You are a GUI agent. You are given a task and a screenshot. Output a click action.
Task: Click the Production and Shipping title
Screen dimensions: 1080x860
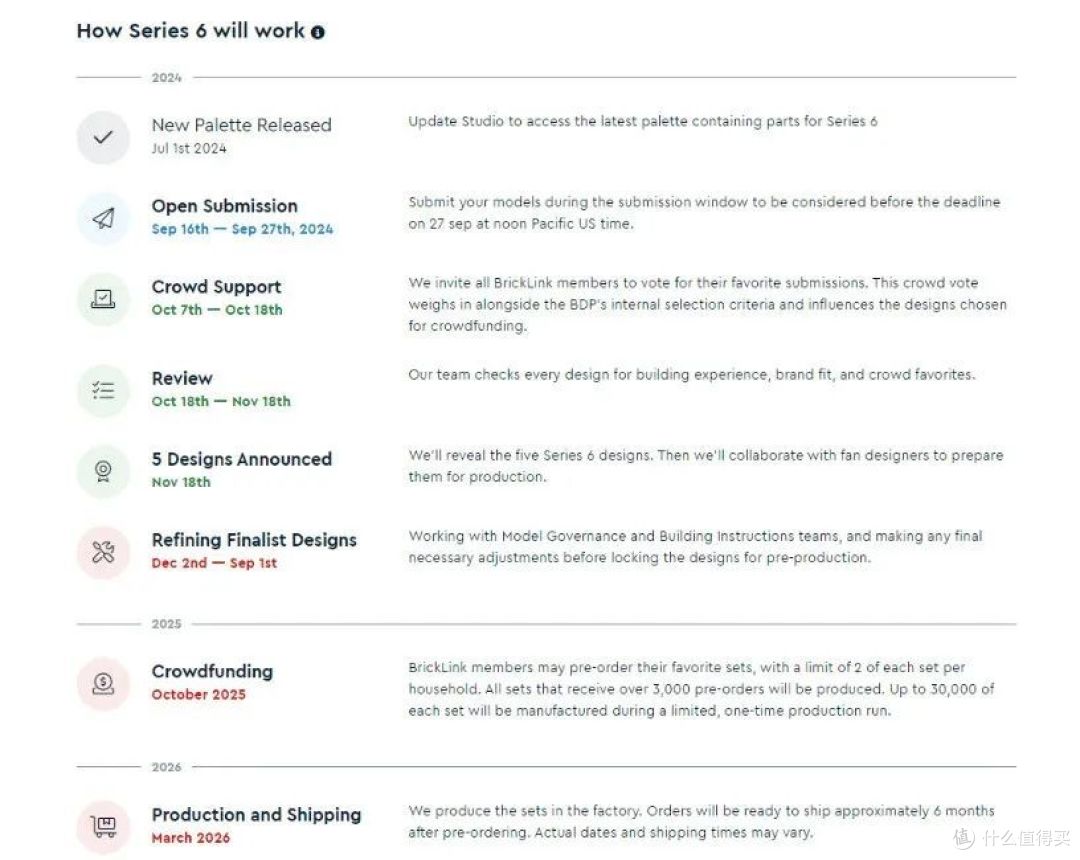click(x=256, y=815)
